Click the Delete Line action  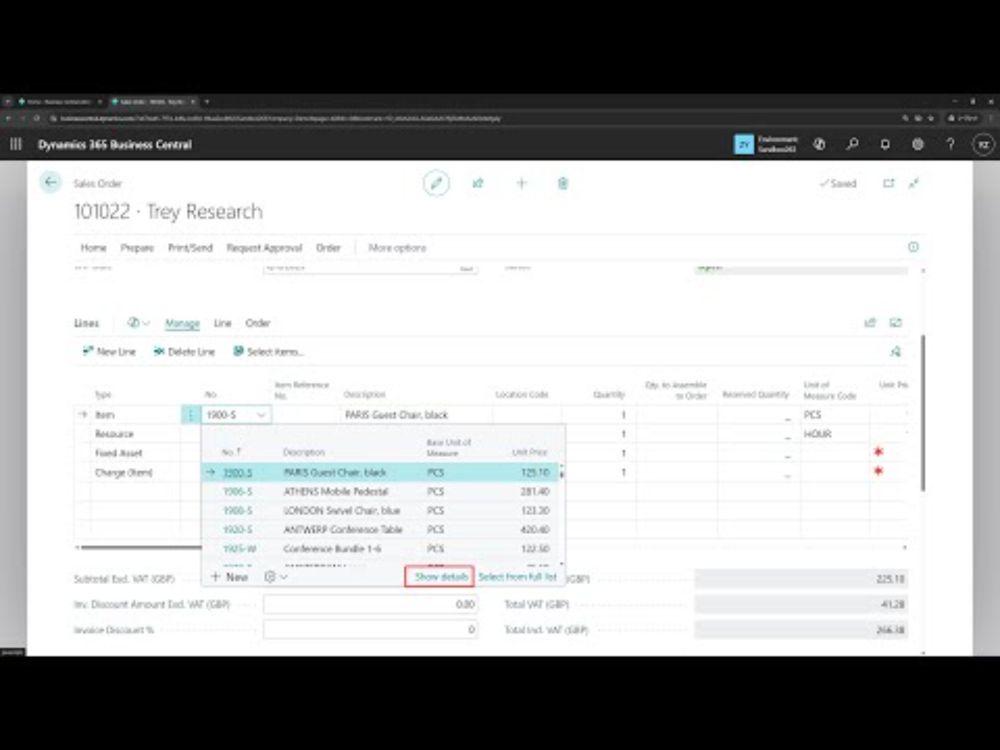click(184, 351)
